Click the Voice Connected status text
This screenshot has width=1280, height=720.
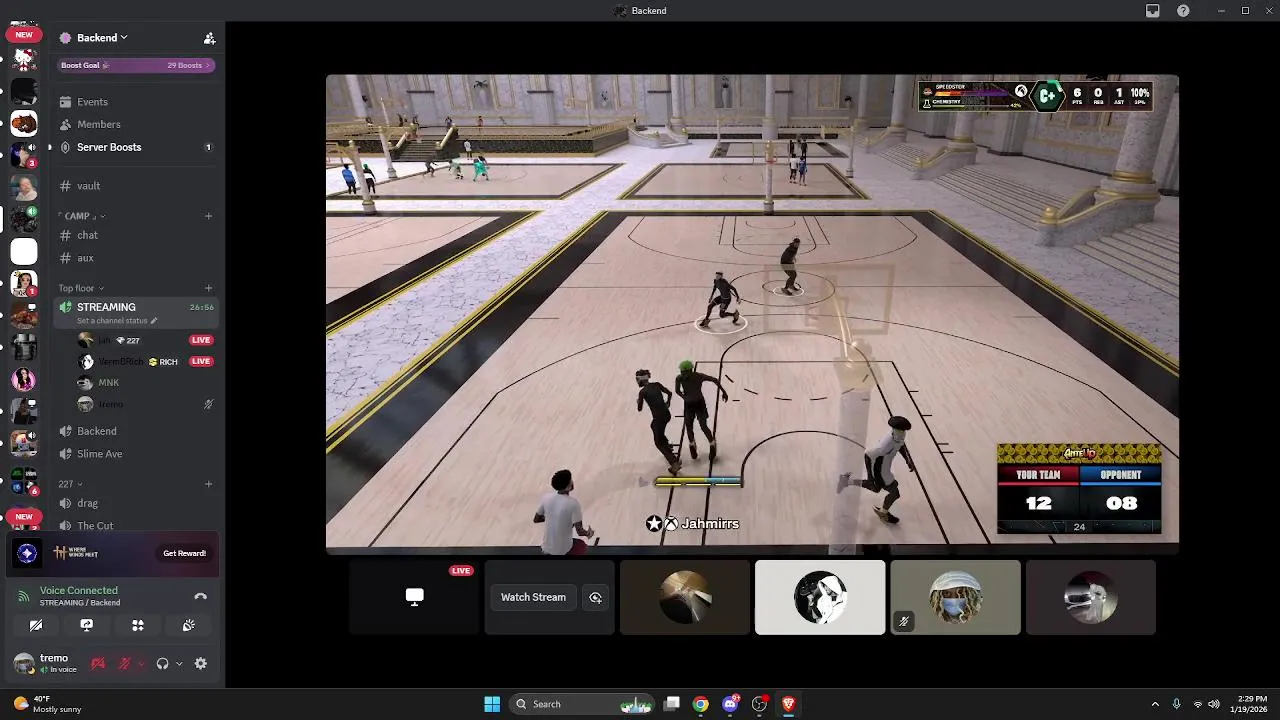click(79, 590)
